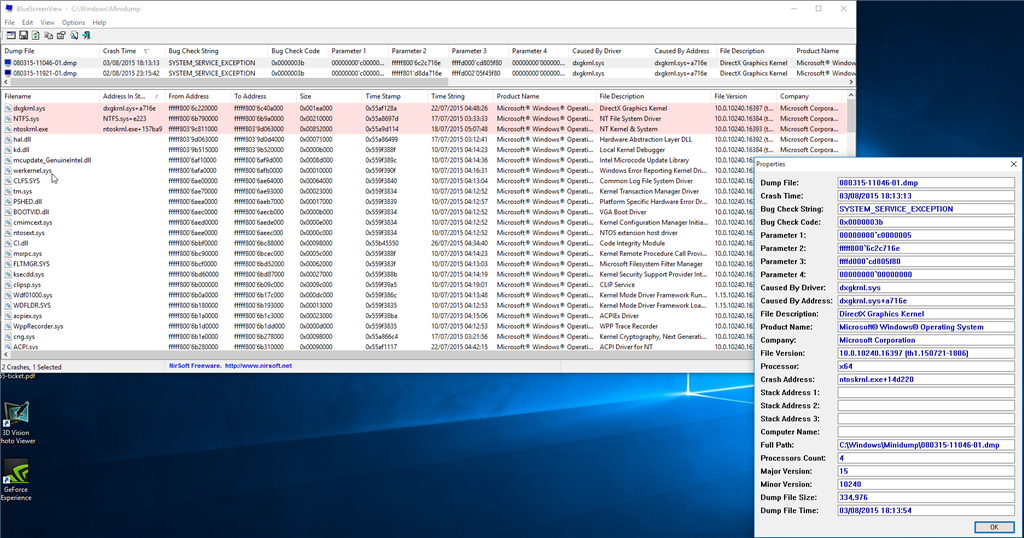Select the Wdf01000.sys driver row

point(379,295)
